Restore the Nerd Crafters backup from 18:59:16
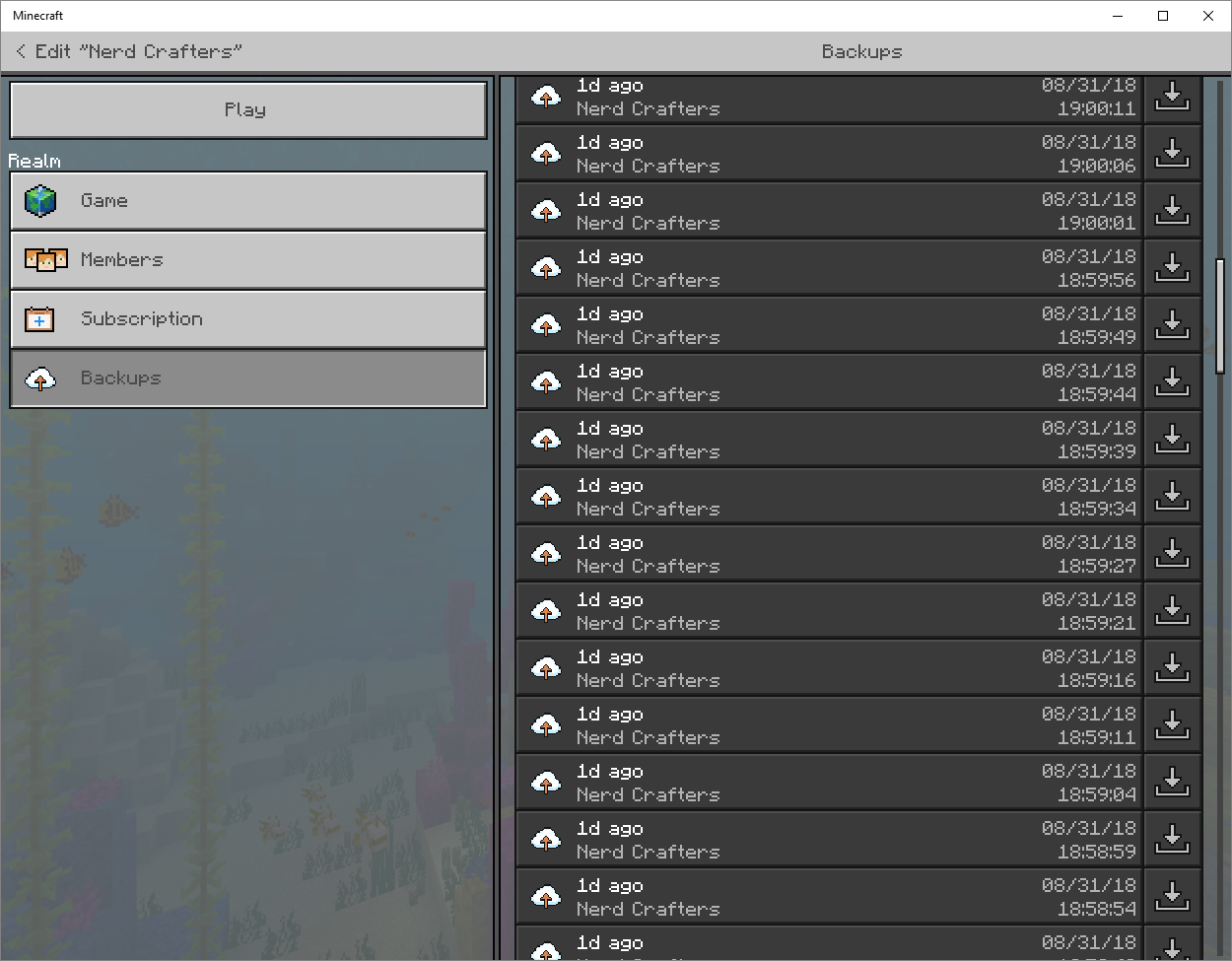1232x961 pixels. coord(829,667)
